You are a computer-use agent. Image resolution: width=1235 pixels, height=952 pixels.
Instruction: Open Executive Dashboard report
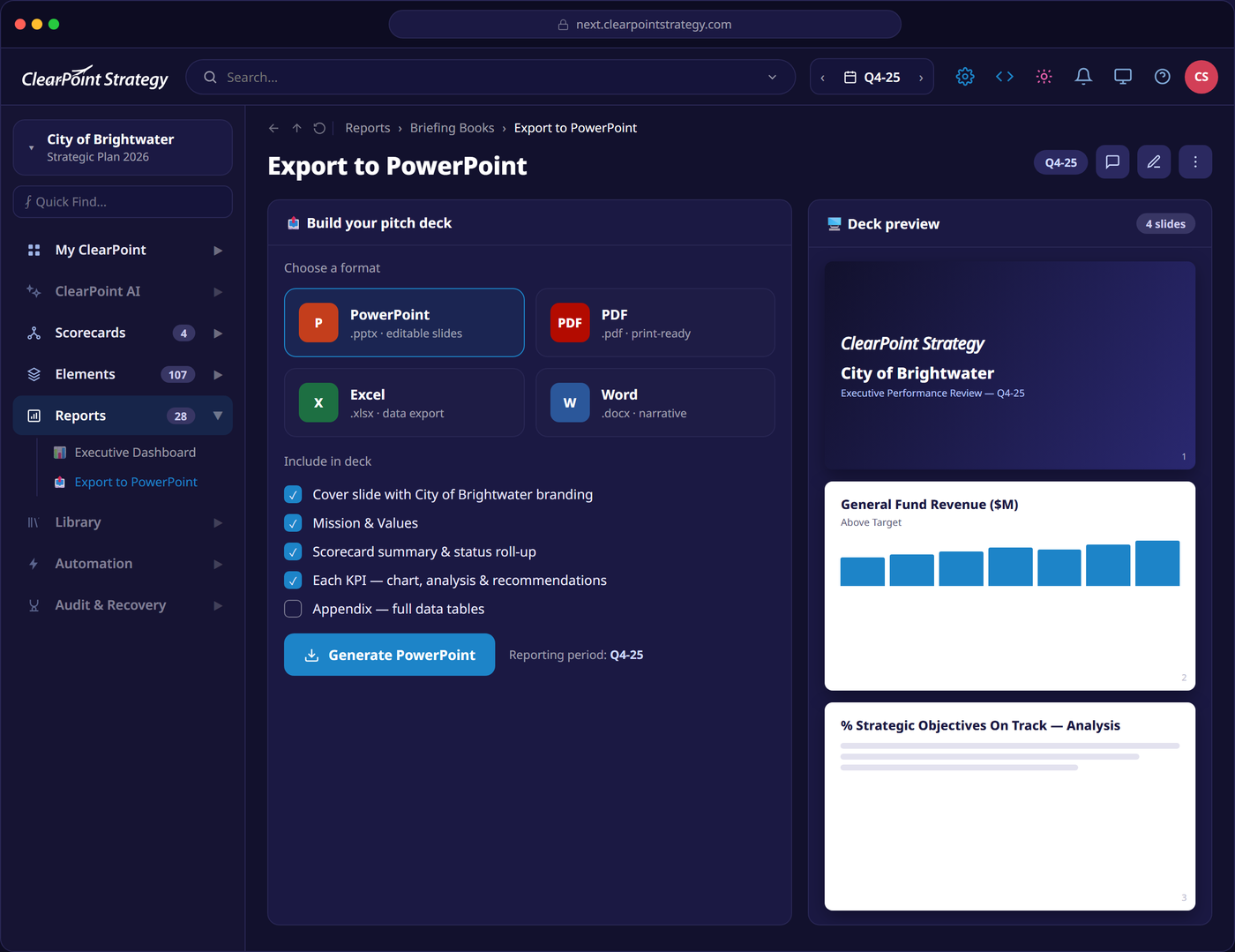(x=135, y=453)
